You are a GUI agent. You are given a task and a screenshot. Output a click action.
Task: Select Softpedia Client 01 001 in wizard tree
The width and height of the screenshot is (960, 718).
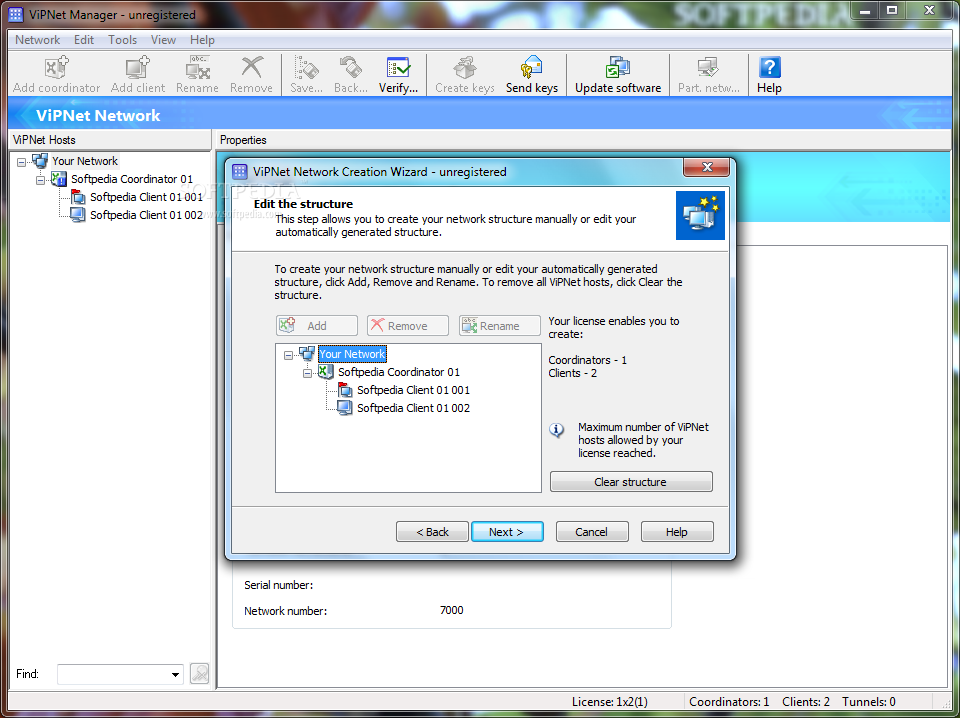[413, 390]
